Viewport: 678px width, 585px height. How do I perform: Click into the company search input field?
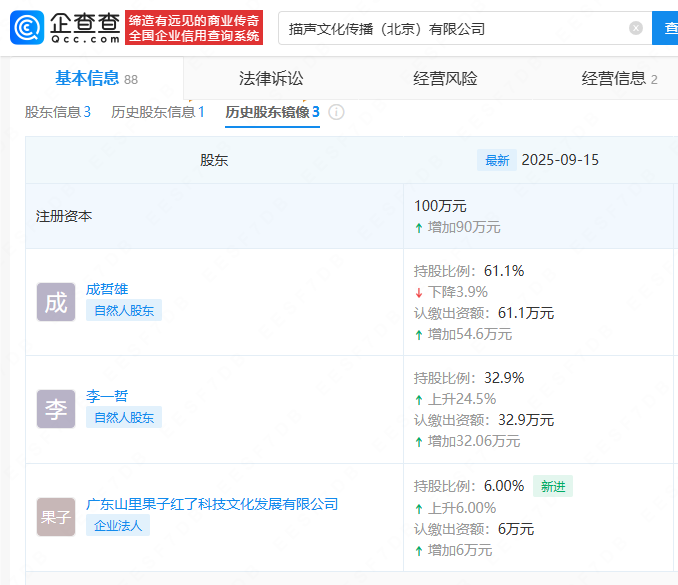(450, 28)
